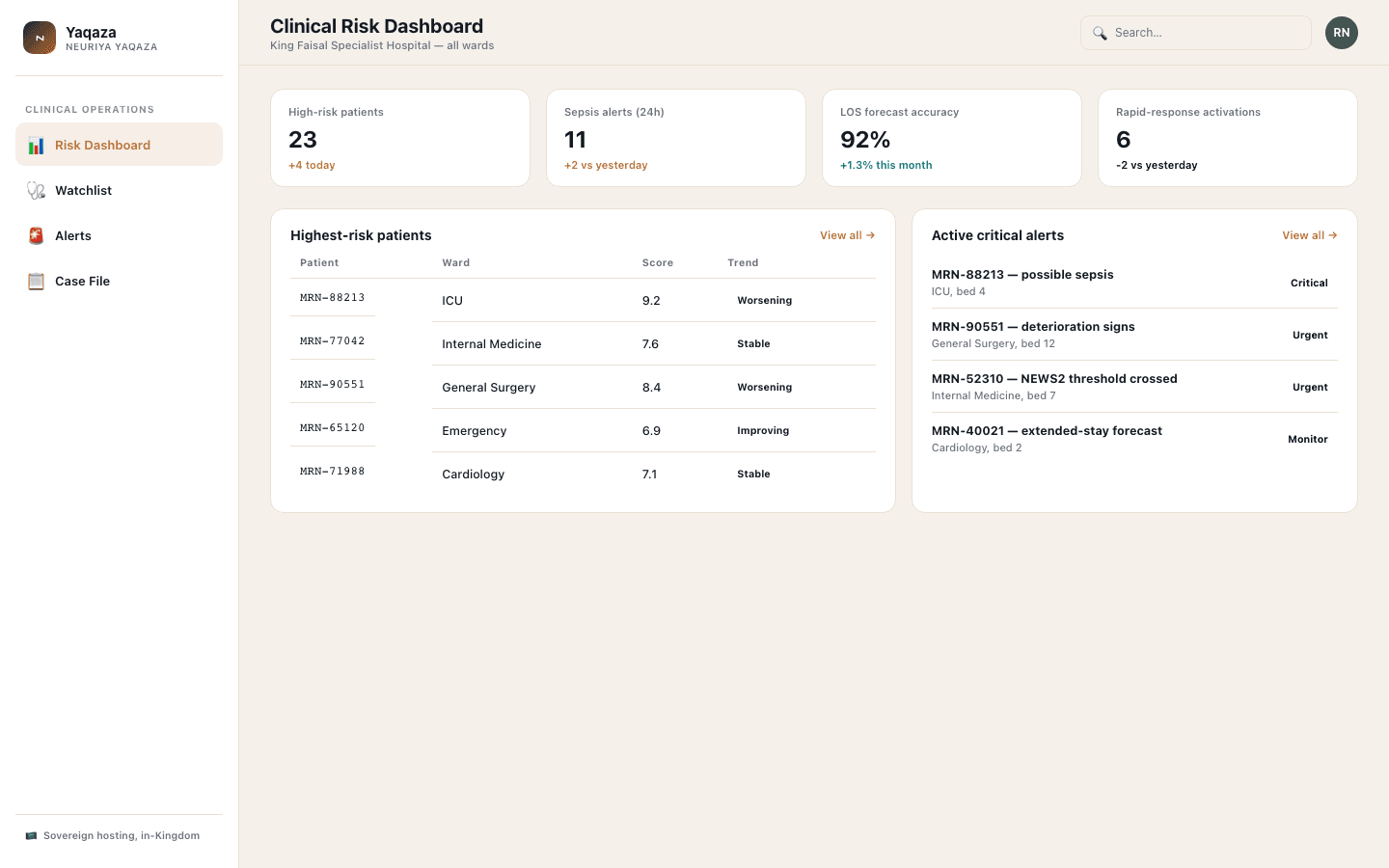Click the Urgent badge for MRN-52310
The width and height of the screenshot is (1389, 868).
pos(1310,388)
